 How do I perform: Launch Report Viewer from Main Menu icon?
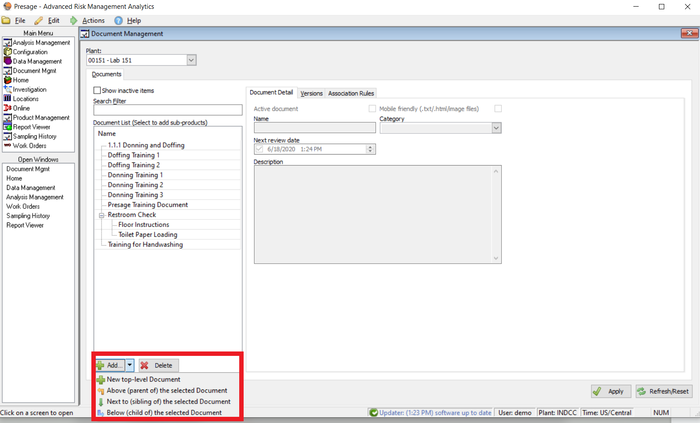tap(7, 127)
